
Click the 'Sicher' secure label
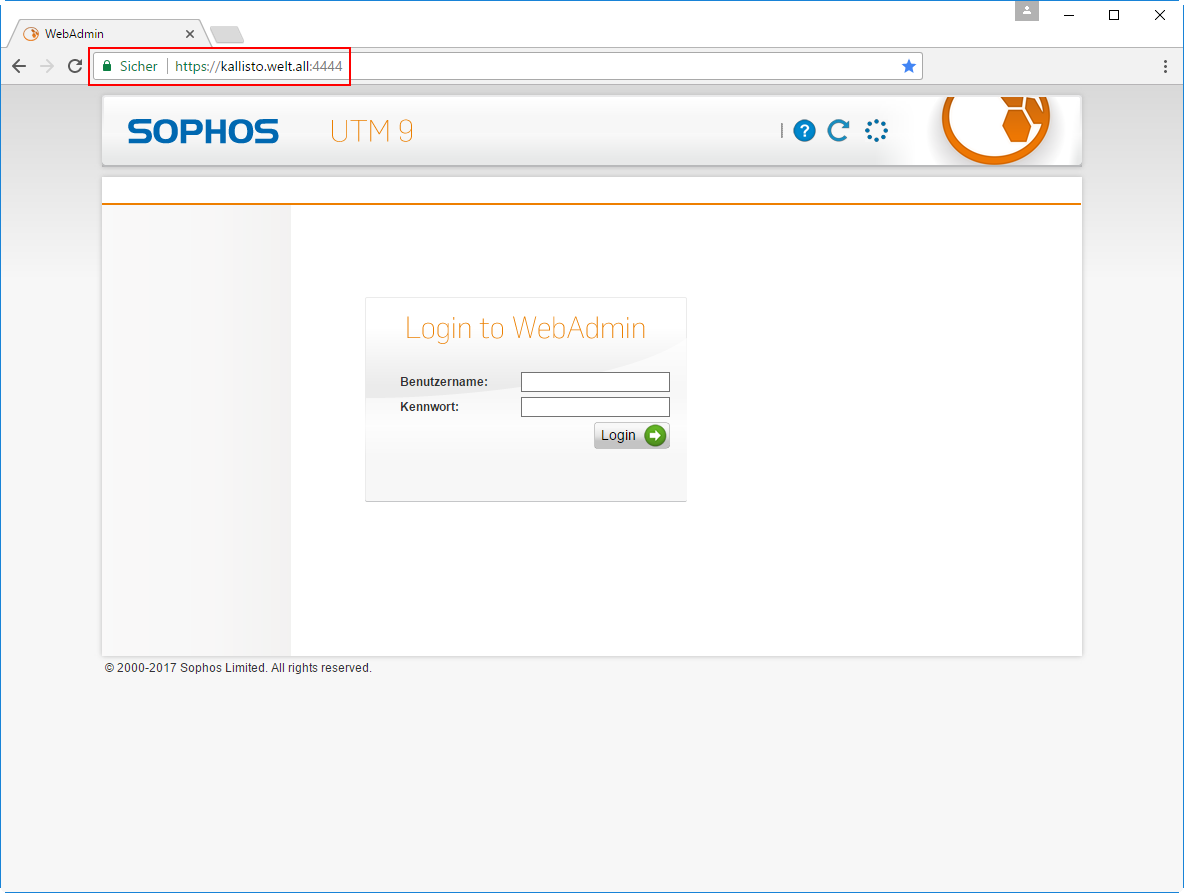click(x=139, y=66)
